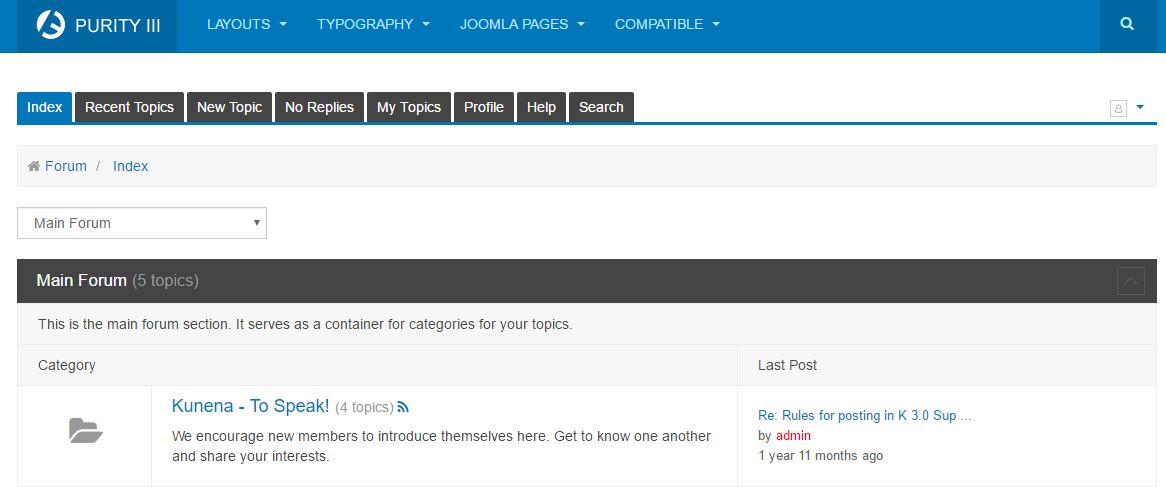This screenshot has width=1166, height=487.
Task: Expand the user menu caret
Action: point(1140,107)
